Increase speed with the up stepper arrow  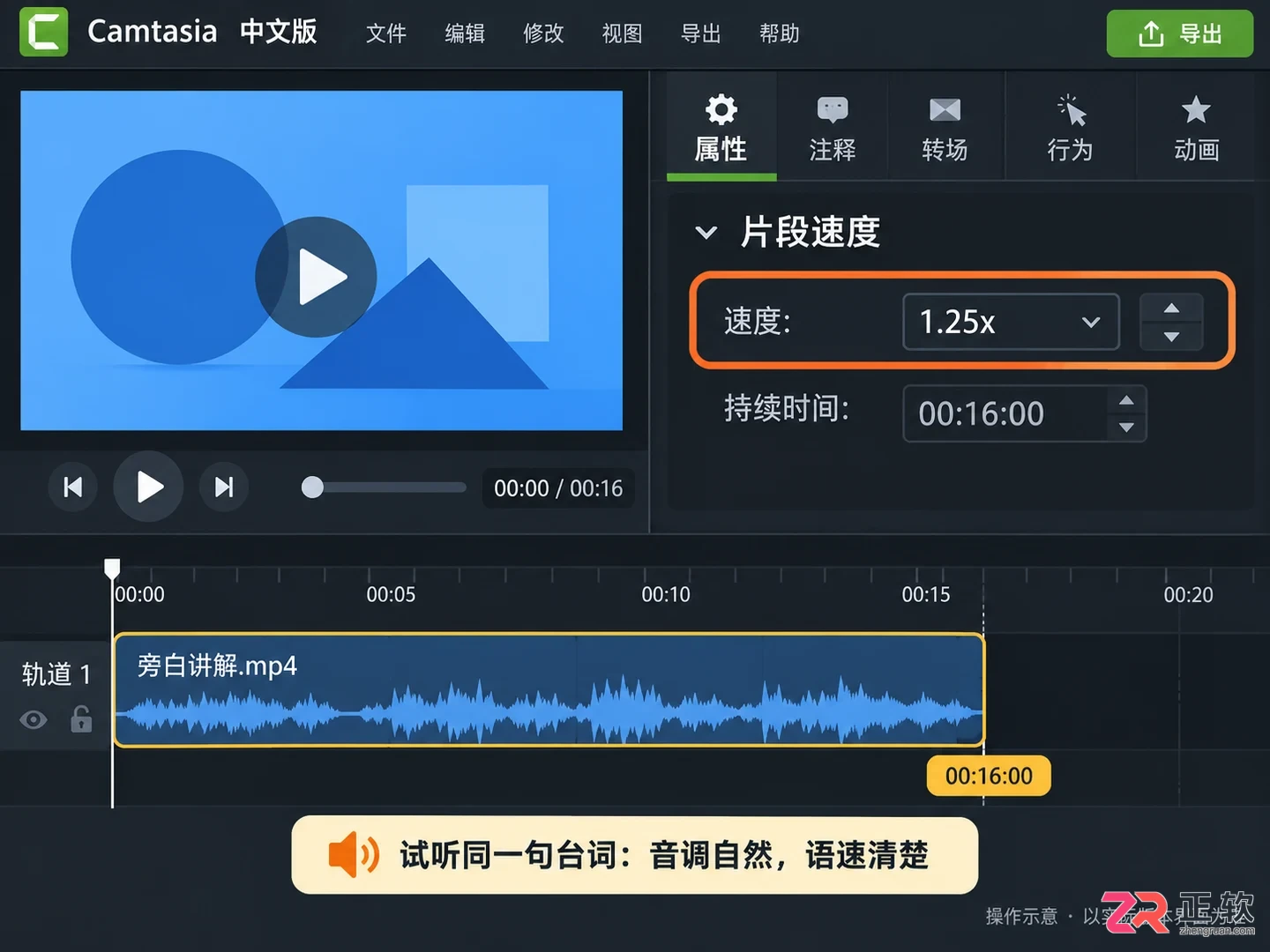click(x=1171, y=308)
